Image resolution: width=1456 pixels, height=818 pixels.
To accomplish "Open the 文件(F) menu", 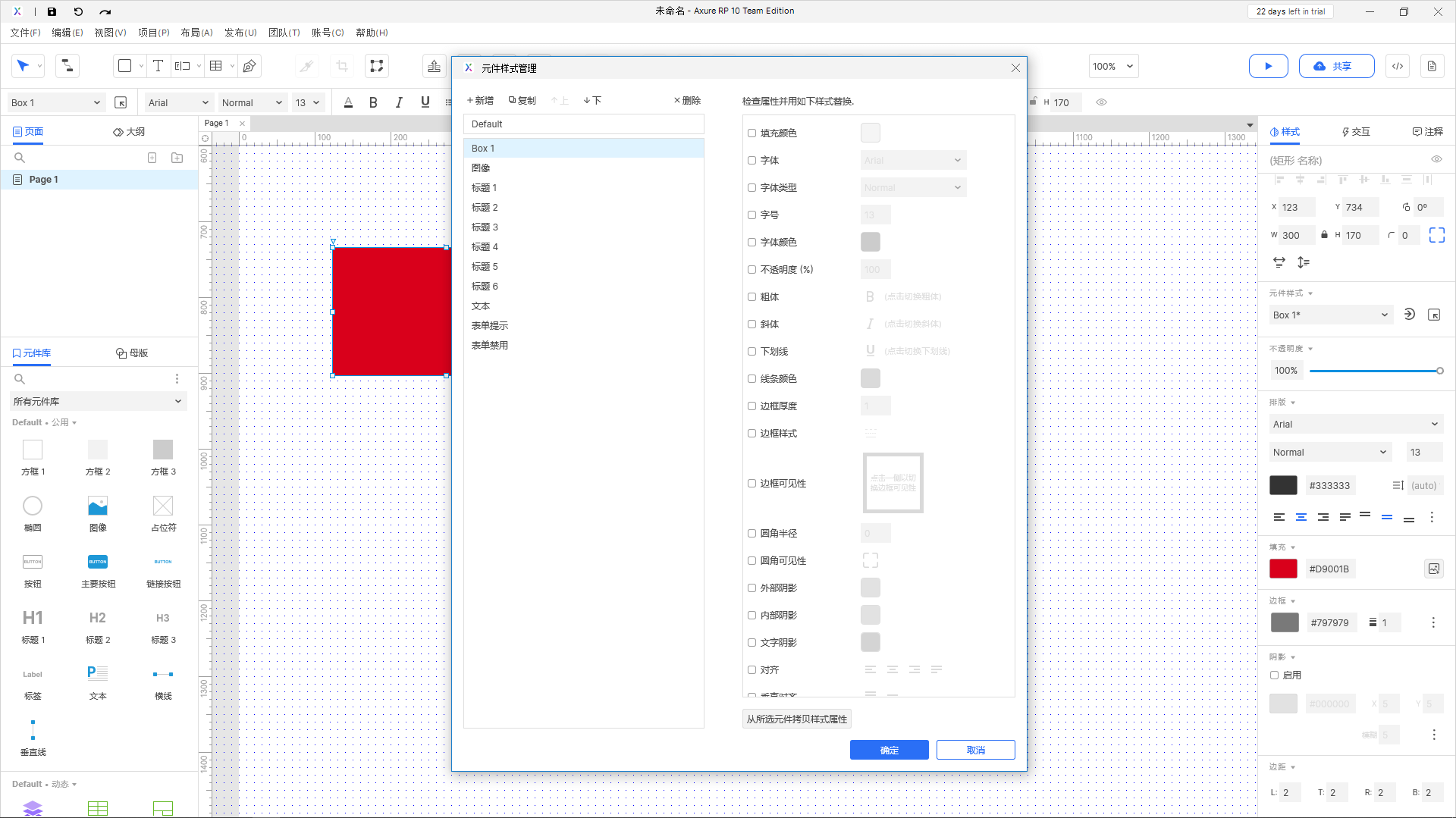I will pos(25,33).
